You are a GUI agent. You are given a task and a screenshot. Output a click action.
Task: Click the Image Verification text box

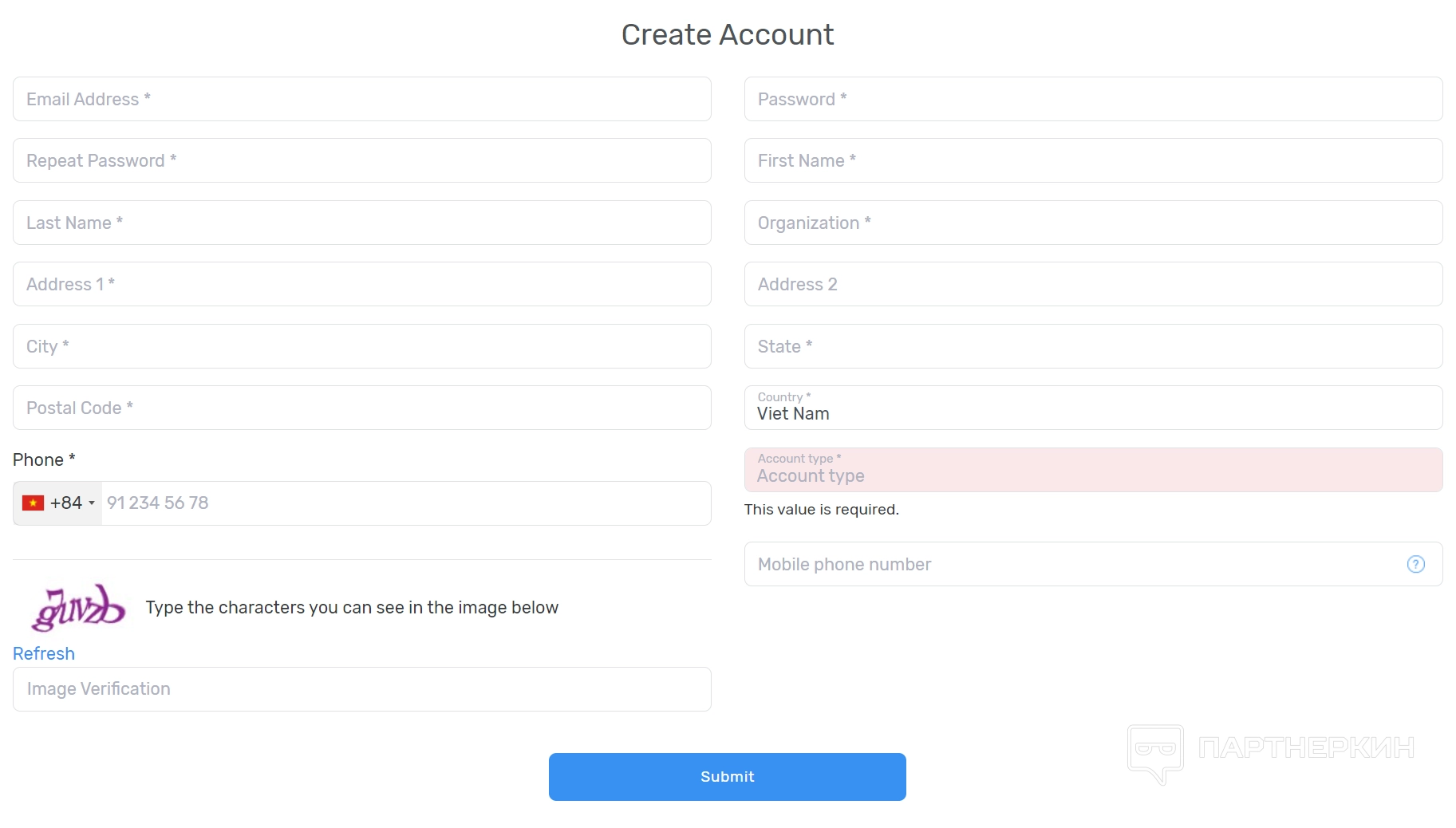pos(361,689)
